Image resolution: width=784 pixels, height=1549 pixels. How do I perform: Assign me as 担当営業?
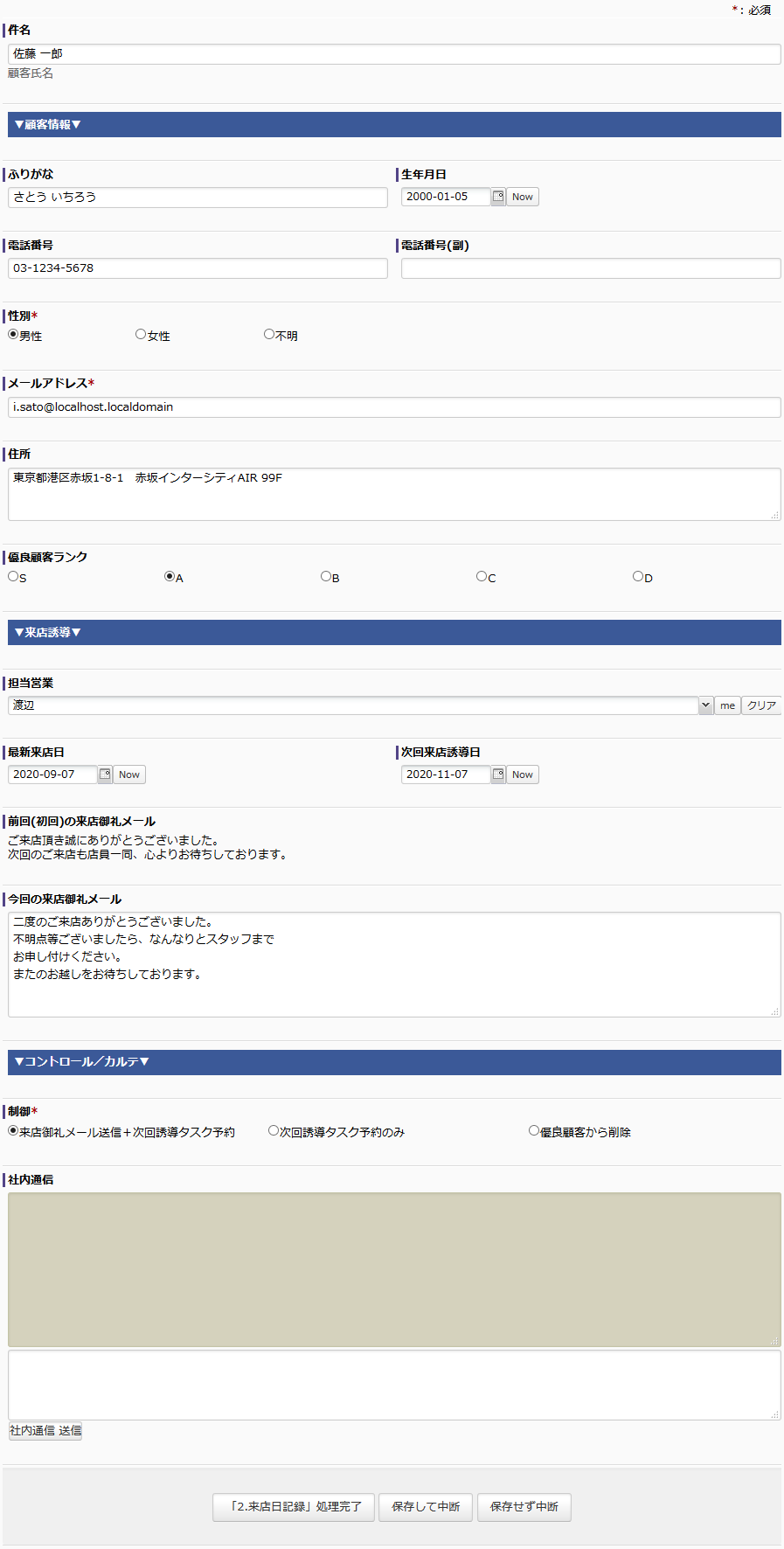(x=727, y=705)
